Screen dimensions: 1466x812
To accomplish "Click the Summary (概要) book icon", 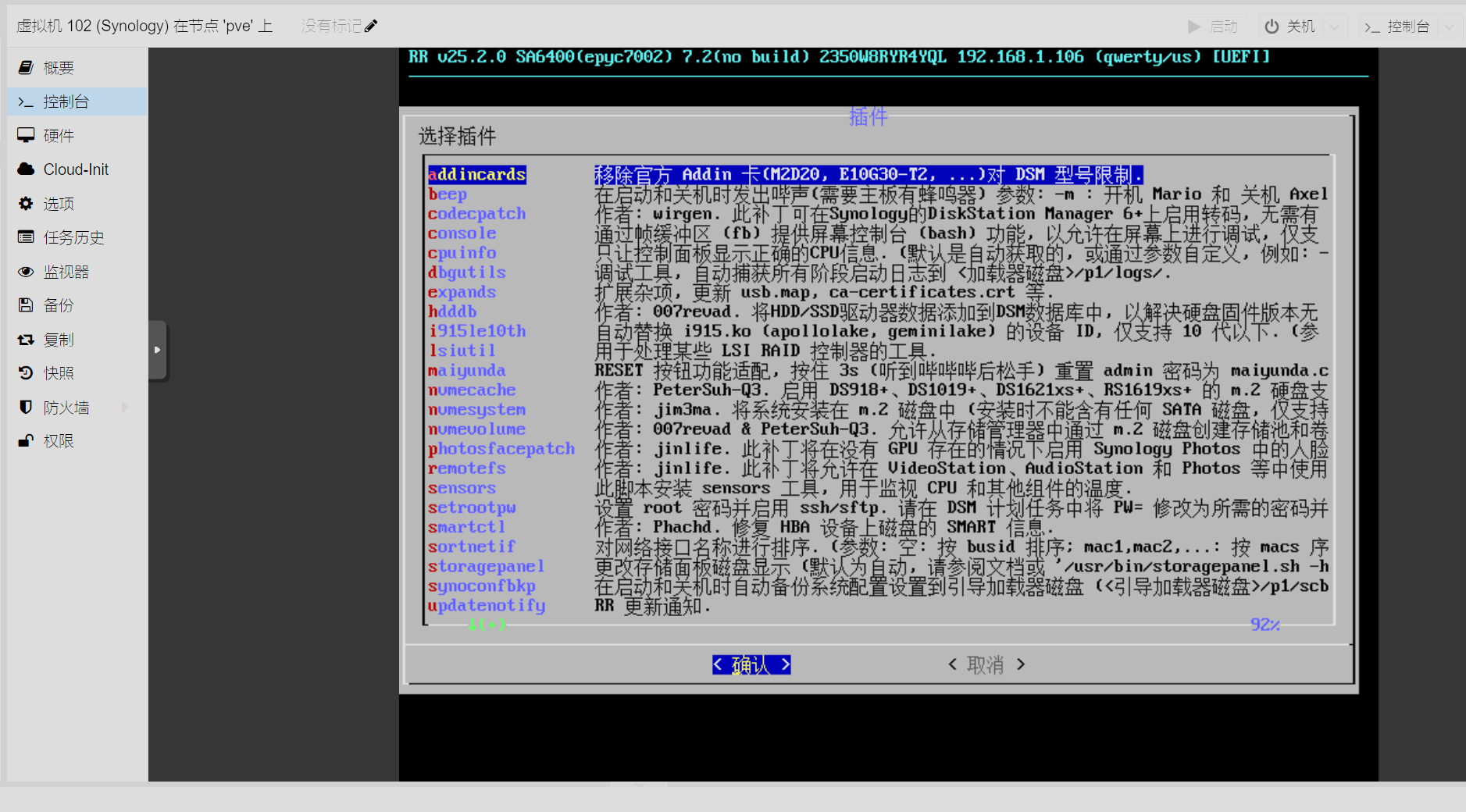I will [26, 68].
